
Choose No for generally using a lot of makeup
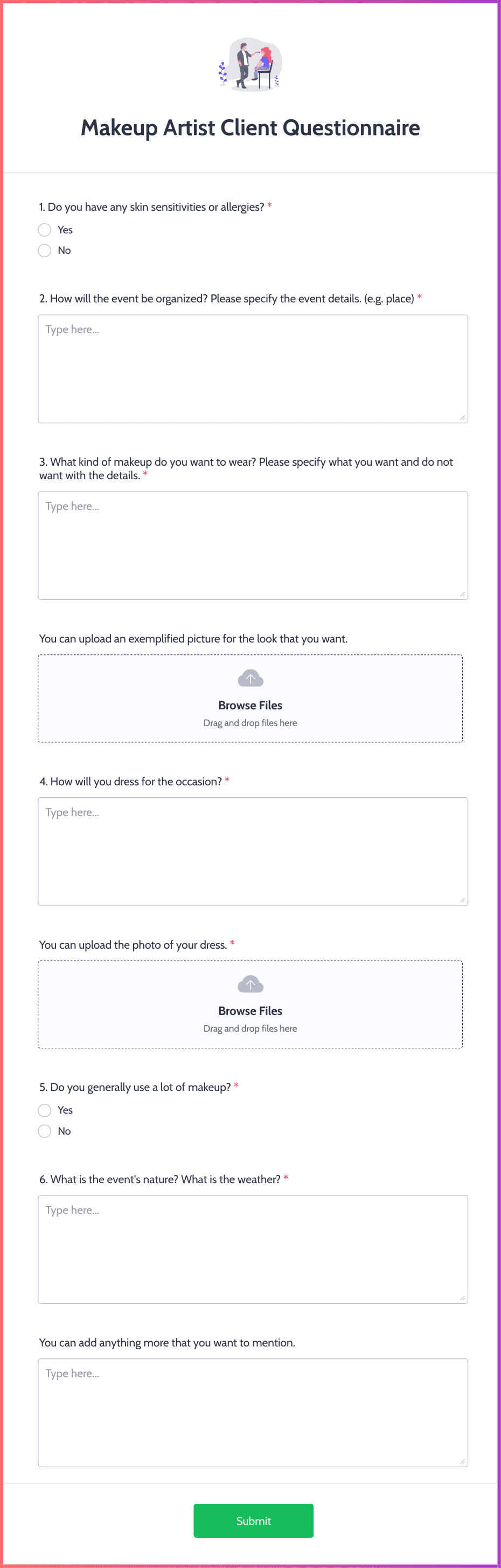[44, 1131]
